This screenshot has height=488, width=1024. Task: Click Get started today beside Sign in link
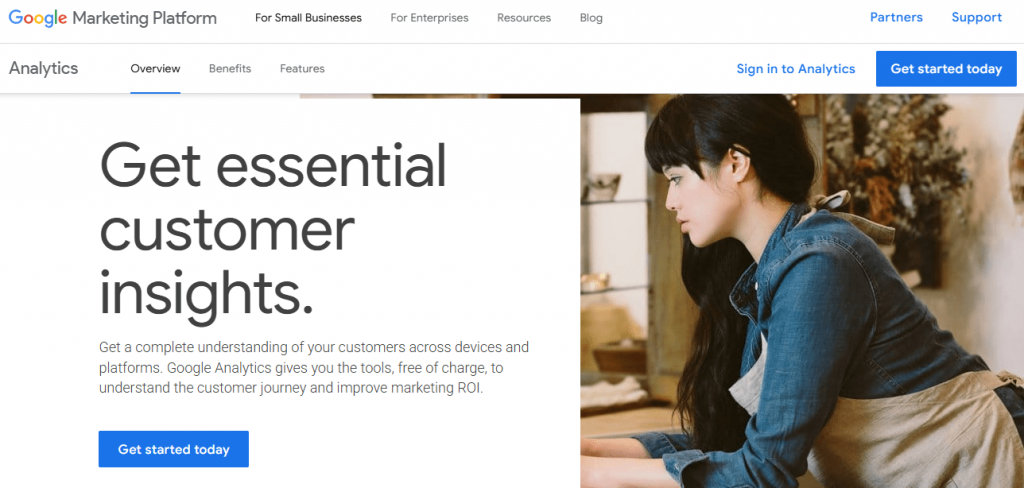point(946,69)
